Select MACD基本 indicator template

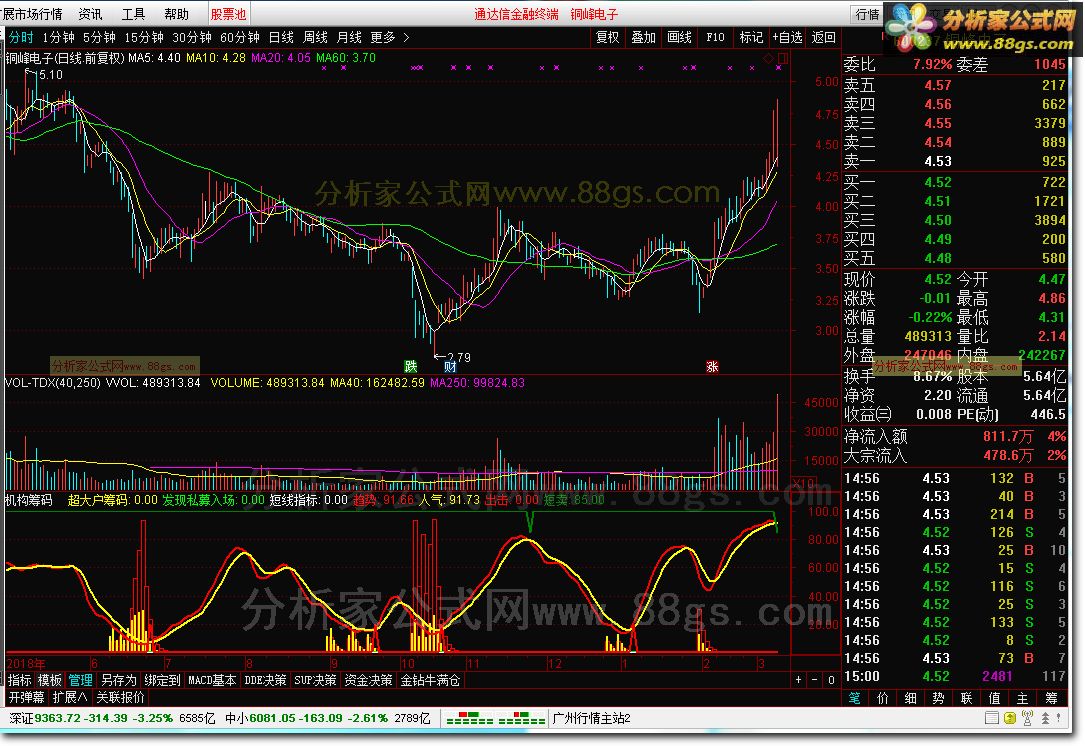click(x=212, y=680)
